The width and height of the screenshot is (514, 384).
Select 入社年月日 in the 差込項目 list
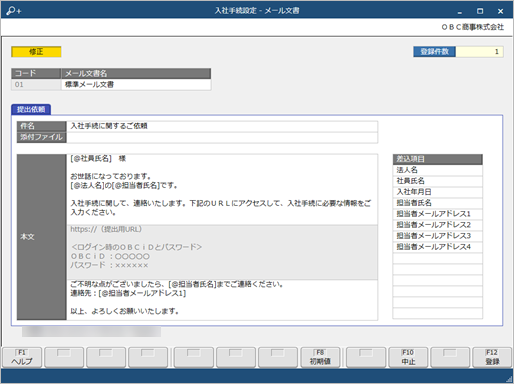[438, 192]
